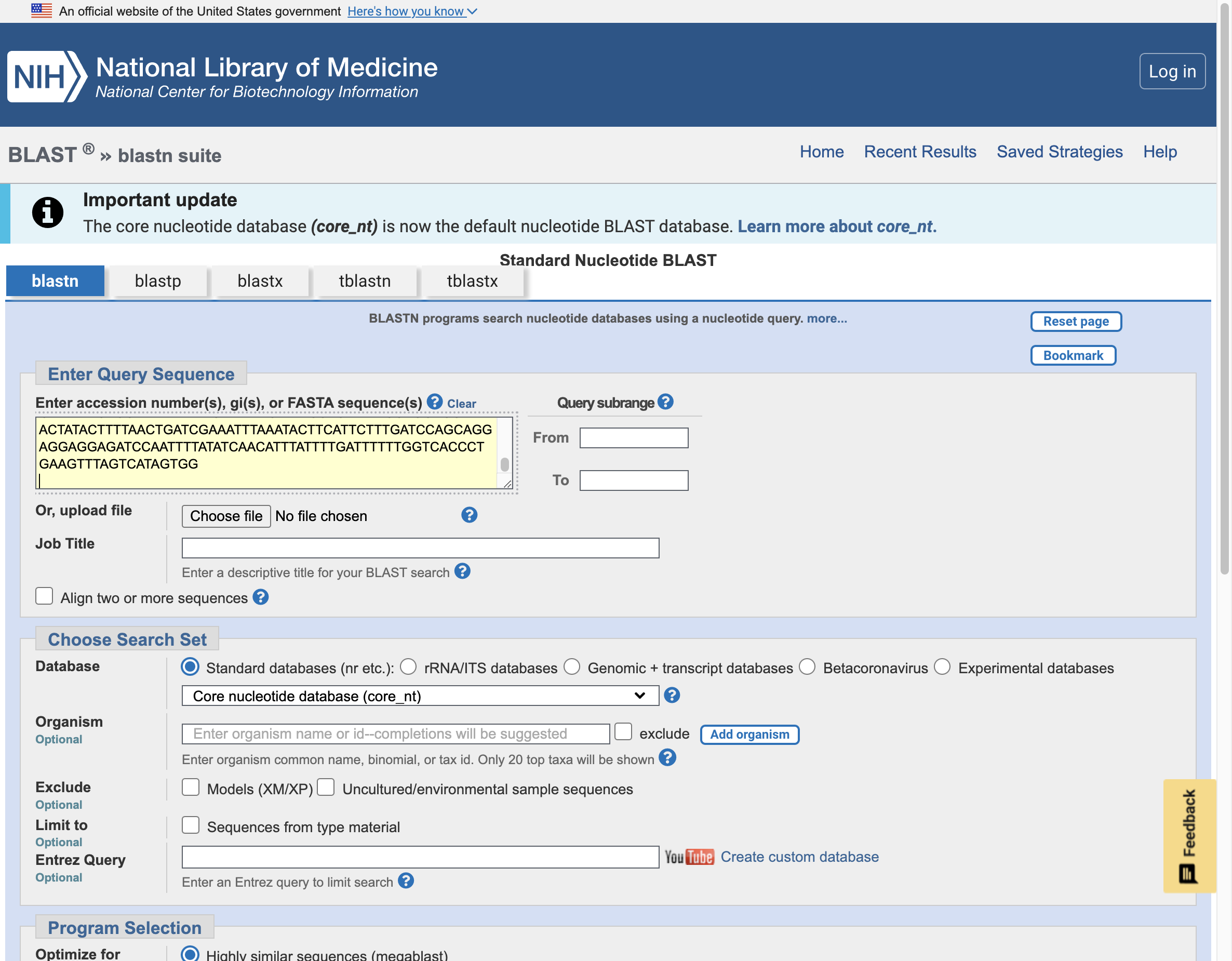Click the NIH logo
1232x961 pixels.
point(47,76)
